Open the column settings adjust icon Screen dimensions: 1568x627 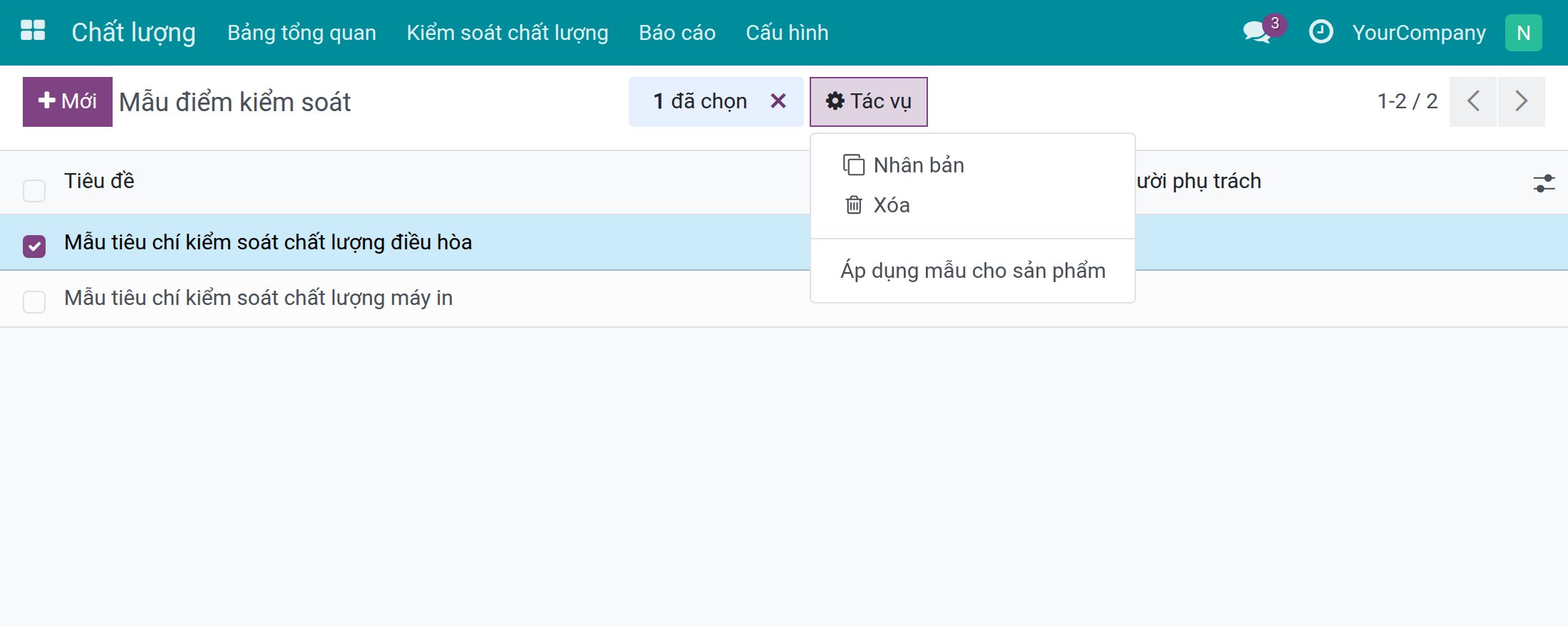click(1544, 183)
